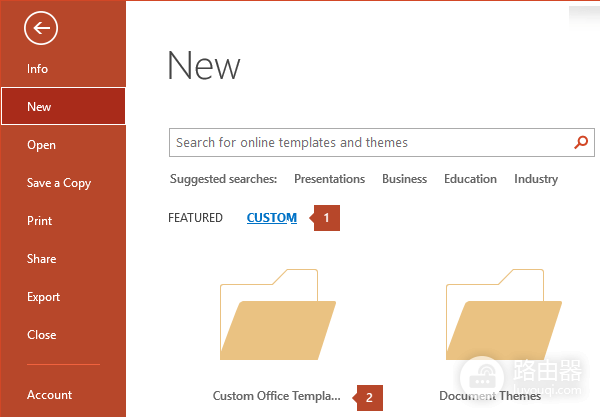Click the back arrow circle icon

click(x=41, y=28)
